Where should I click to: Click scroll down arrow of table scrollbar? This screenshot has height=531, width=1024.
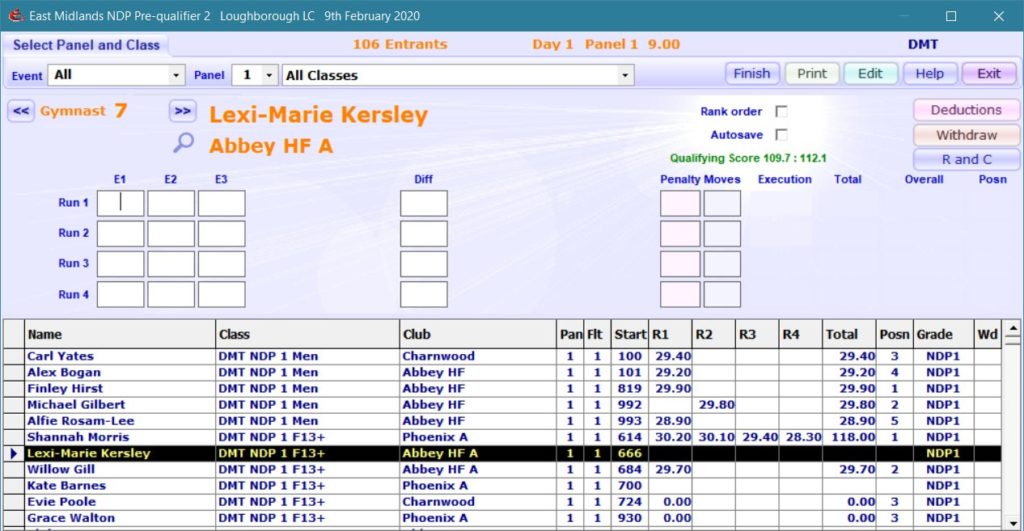click(x=1013, y=523)
